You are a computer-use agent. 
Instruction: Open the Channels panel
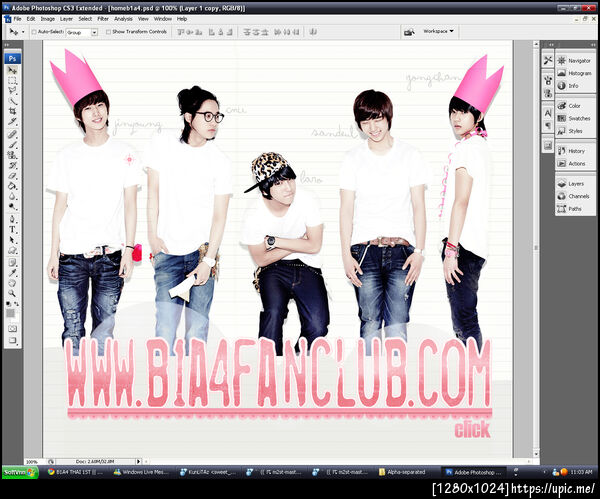pos(575,196)
